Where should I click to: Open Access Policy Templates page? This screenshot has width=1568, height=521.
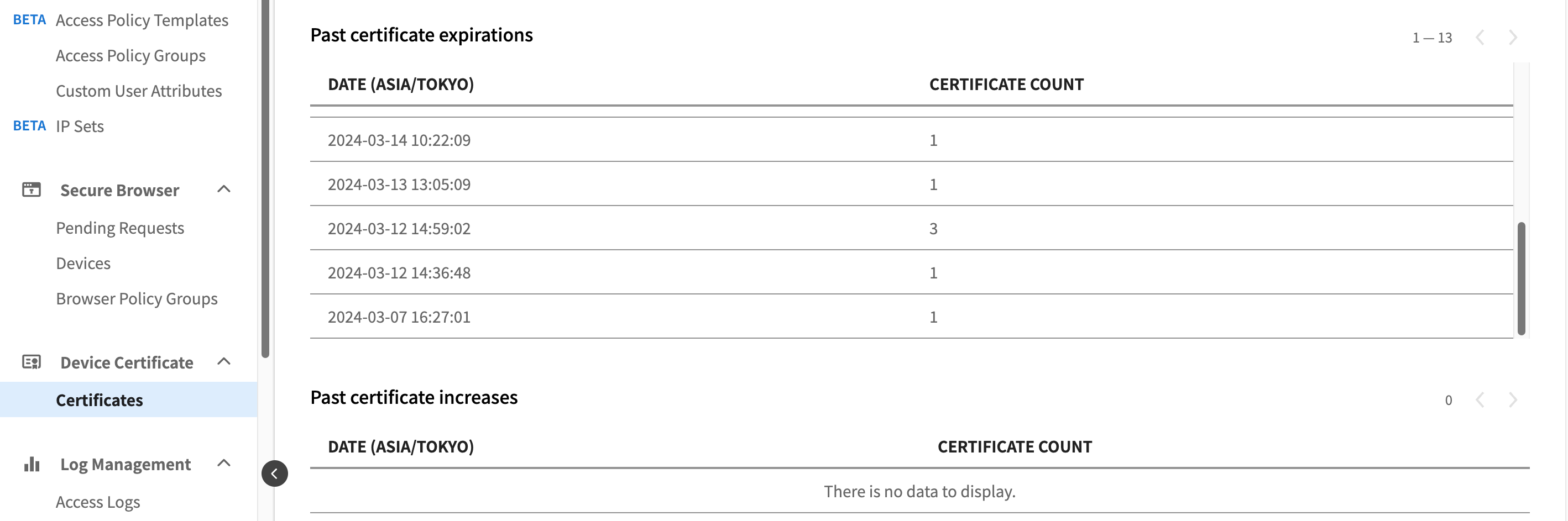coord(142,20)
